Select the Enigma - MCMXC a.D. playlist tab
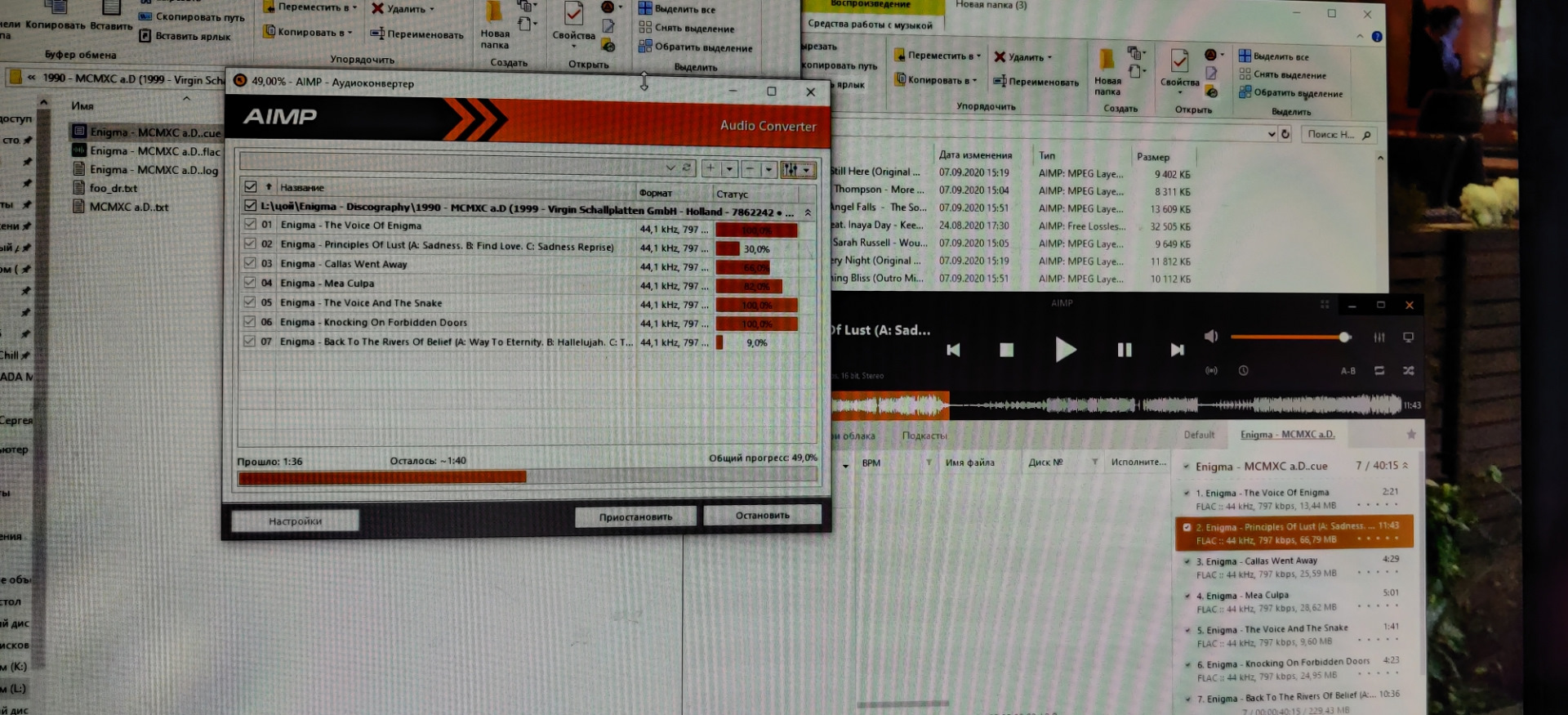This screenshot has width=1568, height=715. (x=1287, y=435)
